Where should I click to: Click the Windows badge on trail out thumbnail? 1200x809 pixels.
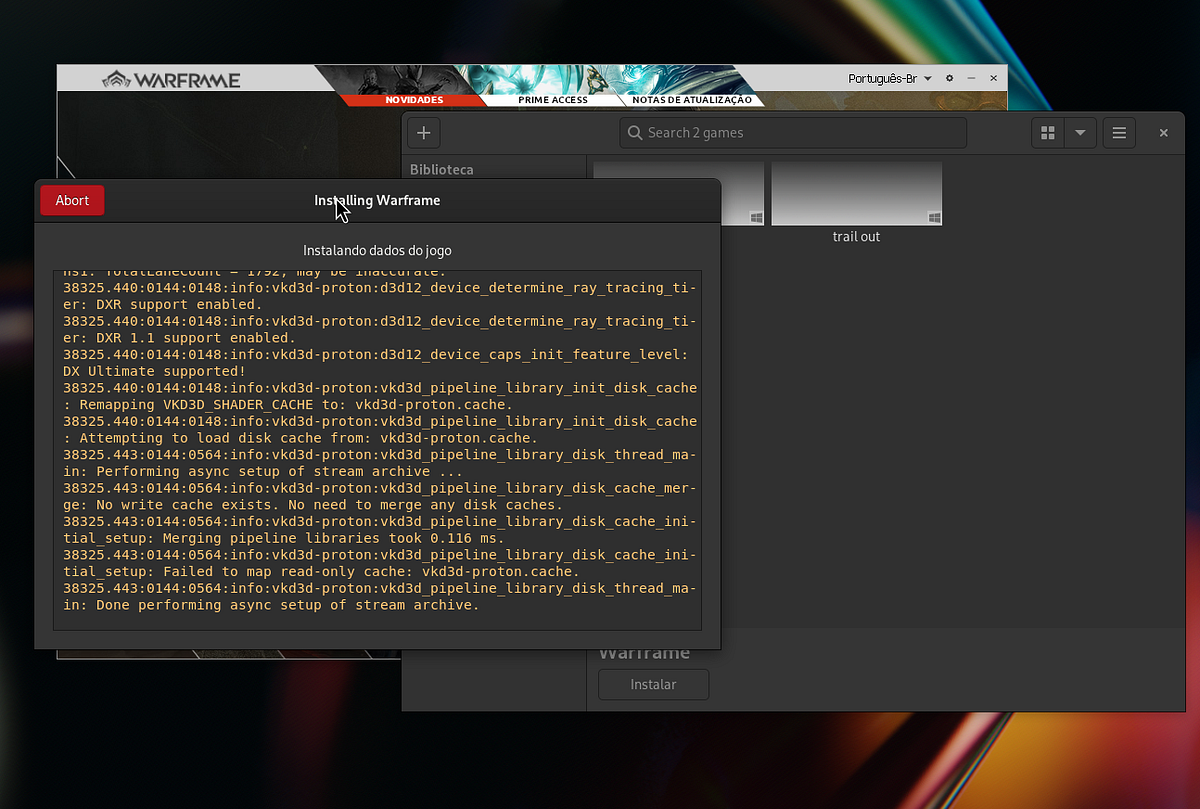pyautogui.click(x=933, y=215)
